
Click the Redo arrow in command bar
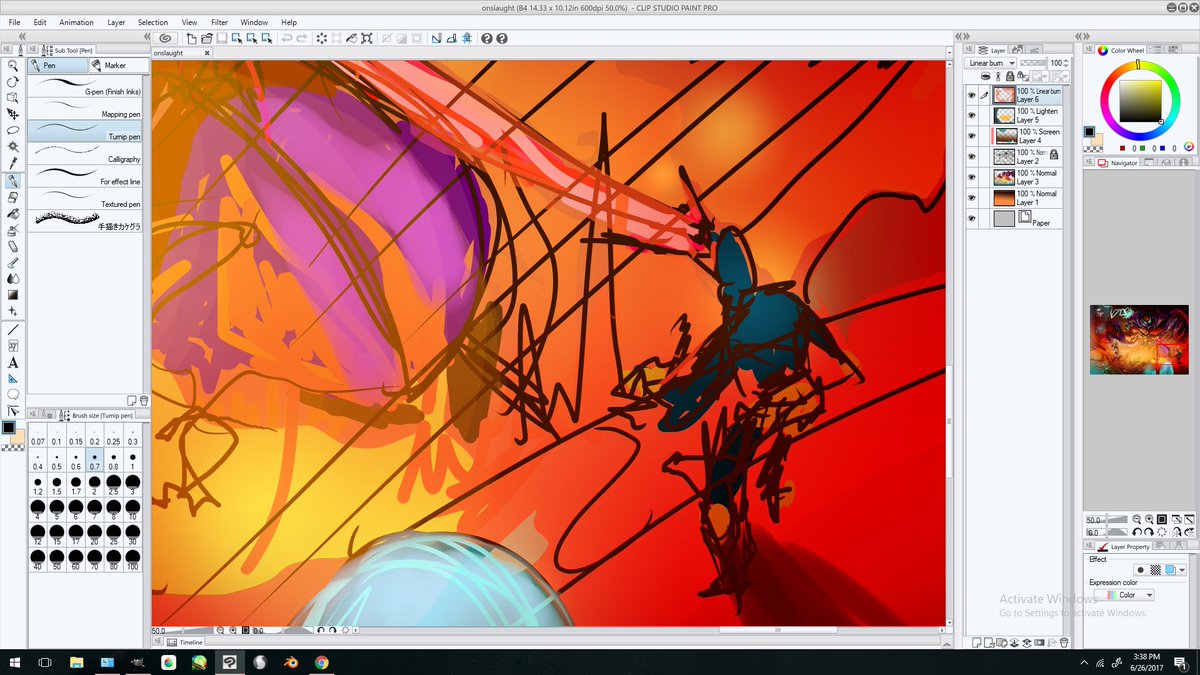tap(302, 38)
